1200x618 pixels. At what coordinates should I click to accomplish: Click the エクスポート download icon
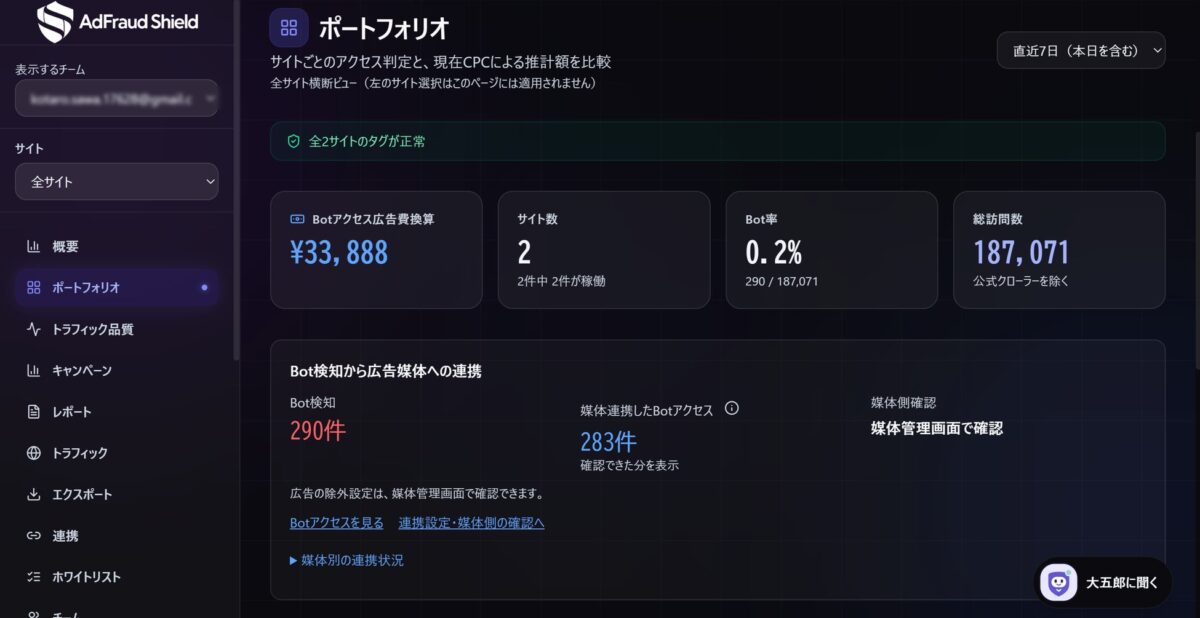coord(33,494)
